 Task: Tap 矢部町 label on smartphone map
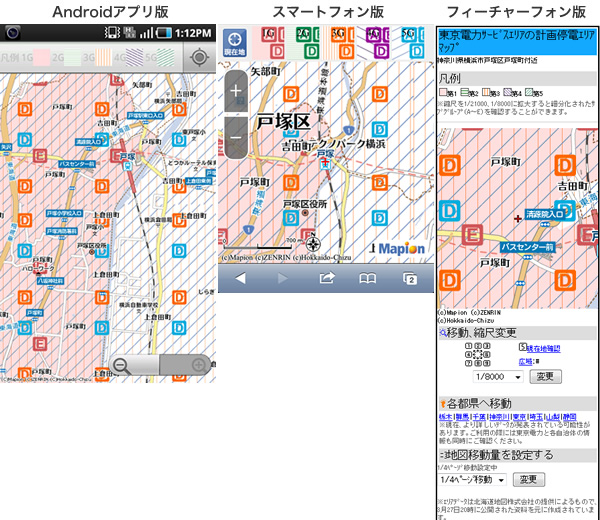pos(266,72)
